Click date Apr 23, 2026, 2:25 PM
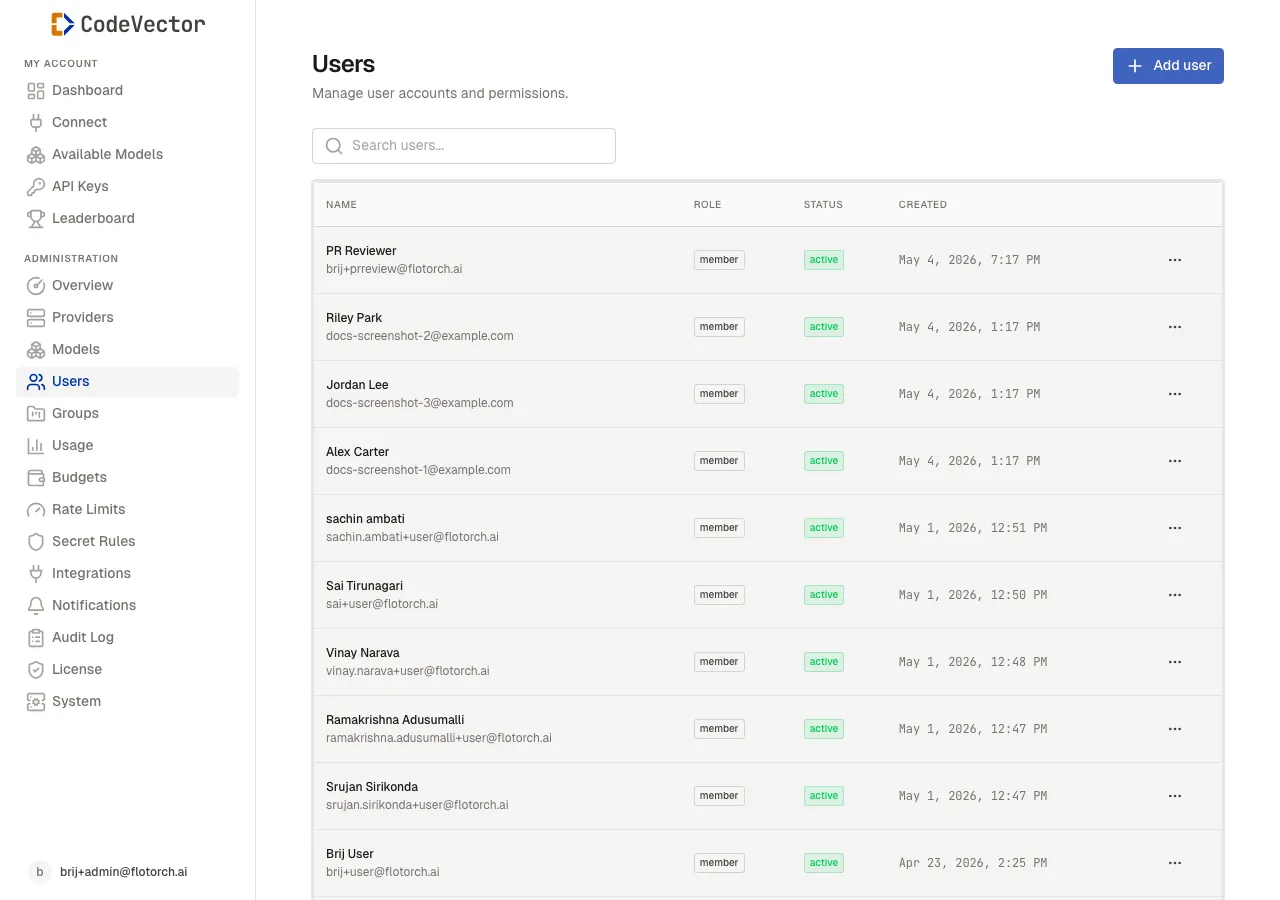Viewport: 1280px width, 900px height. 973,863
